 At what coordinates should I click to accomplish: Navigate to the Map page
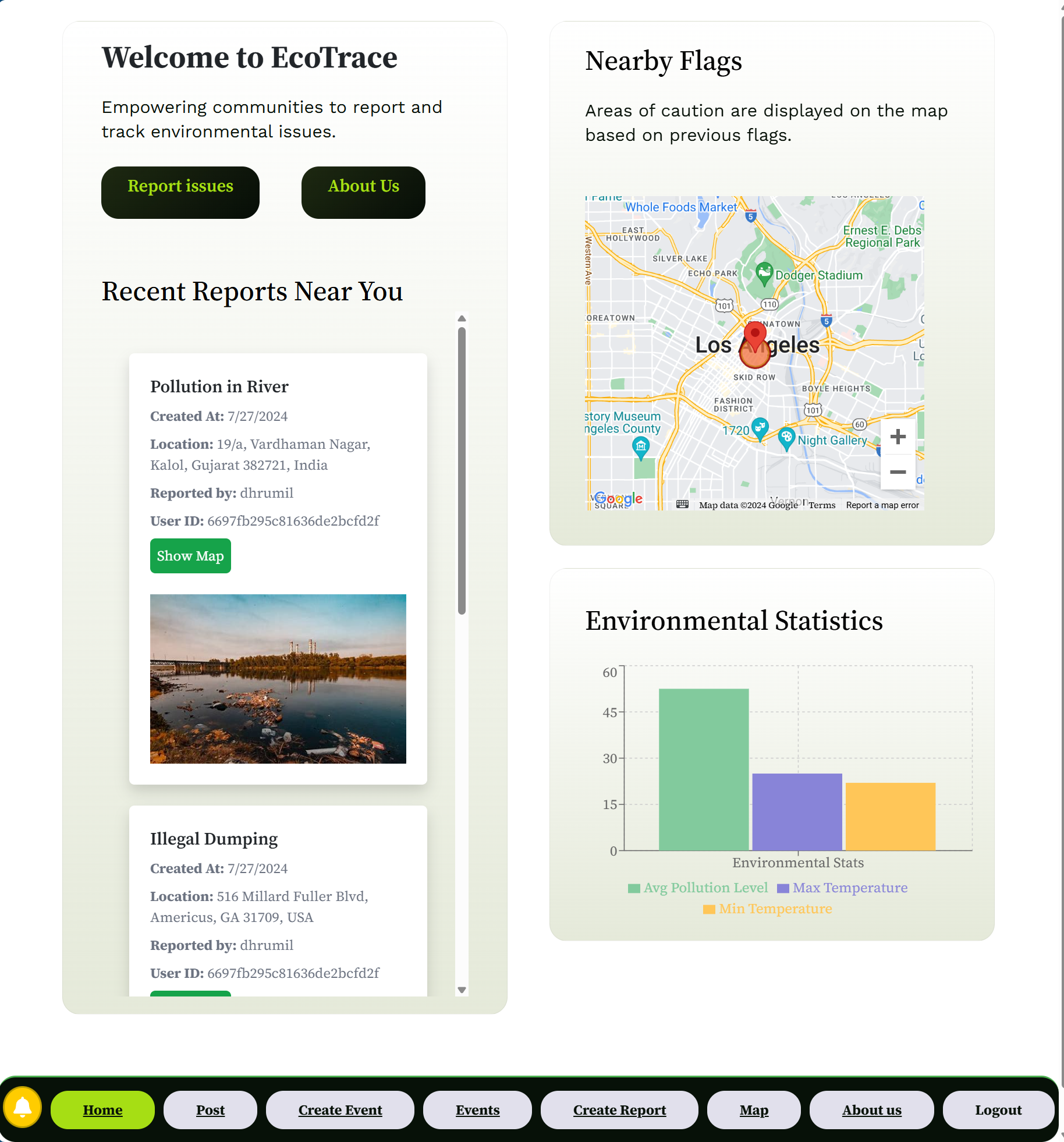754,1110
